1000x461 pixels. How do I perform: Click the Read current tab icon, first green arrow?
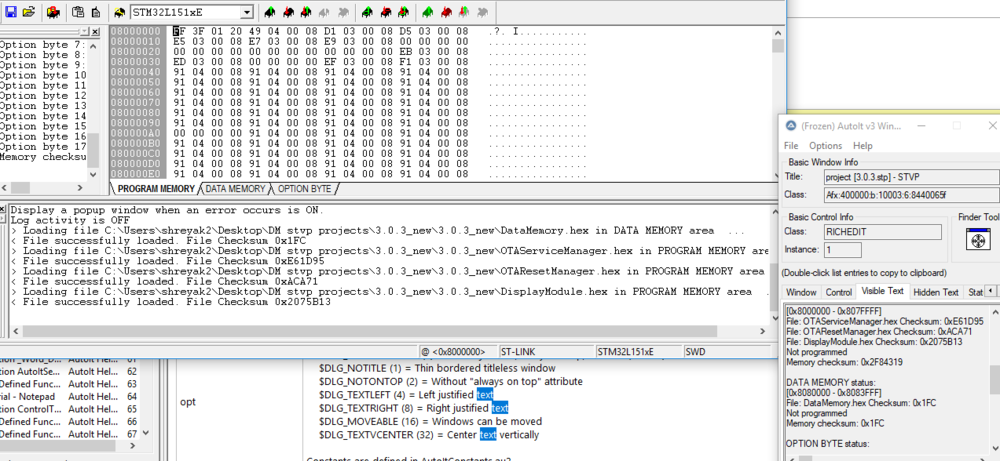pos(270,11)
